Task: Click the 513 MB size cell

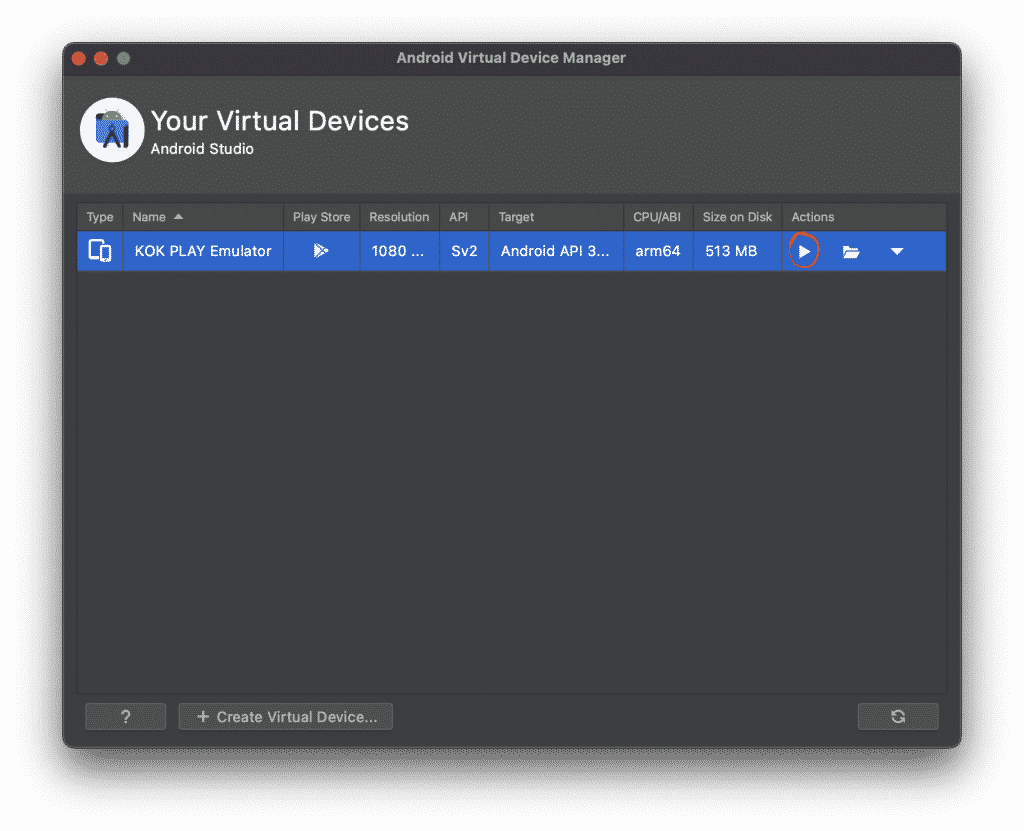Action: (738, 251)
